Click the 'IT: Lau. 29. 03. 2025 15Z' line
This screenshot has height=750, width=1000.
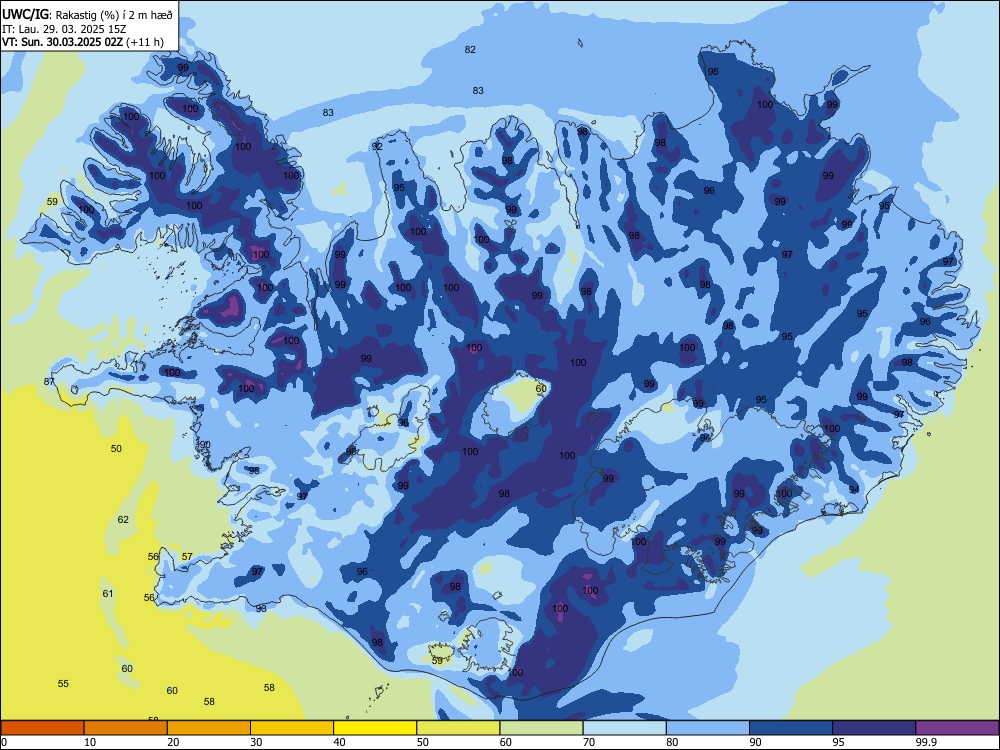click(64, 29)
